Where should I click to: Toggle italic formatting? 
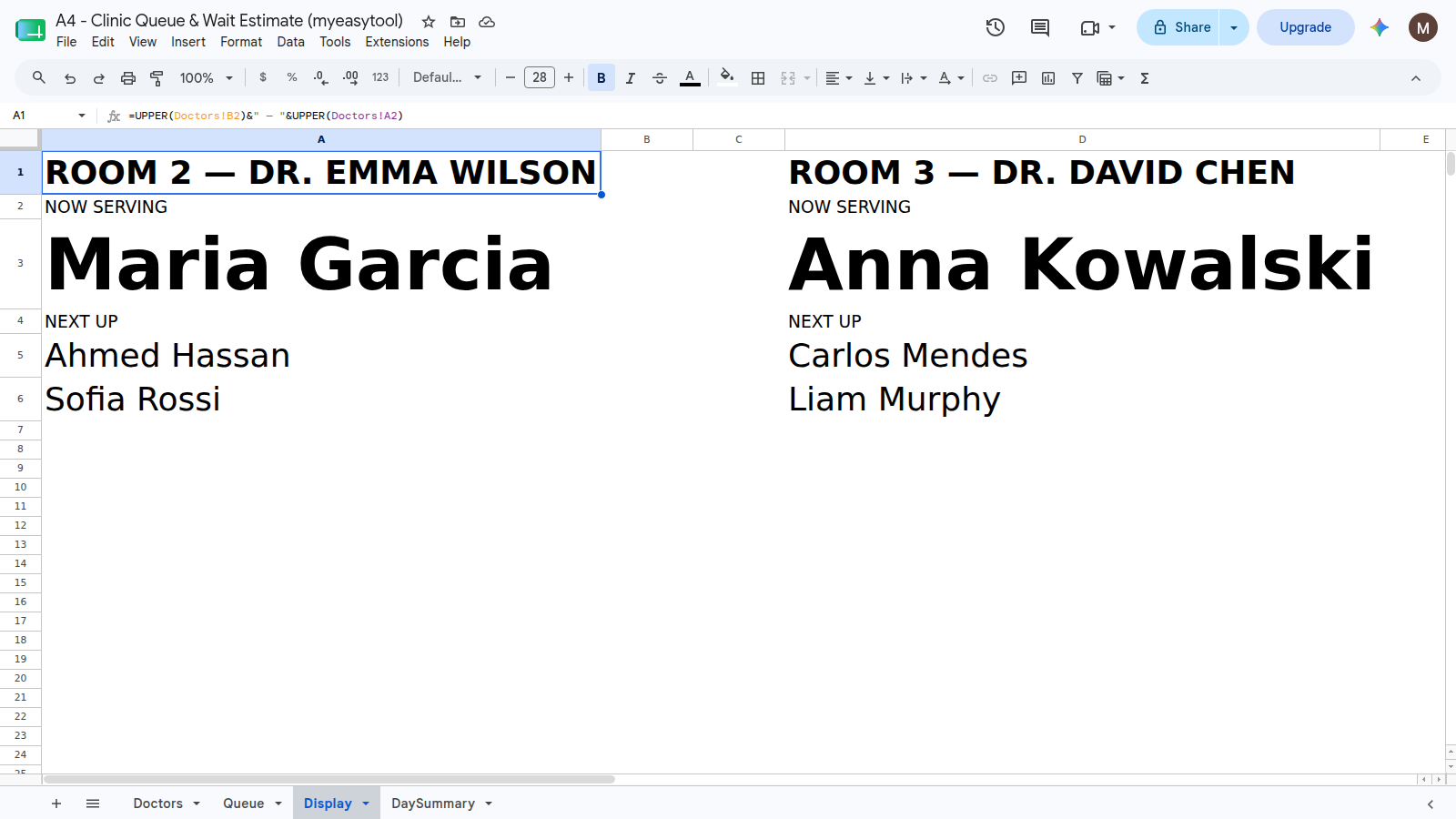(631, 78)
